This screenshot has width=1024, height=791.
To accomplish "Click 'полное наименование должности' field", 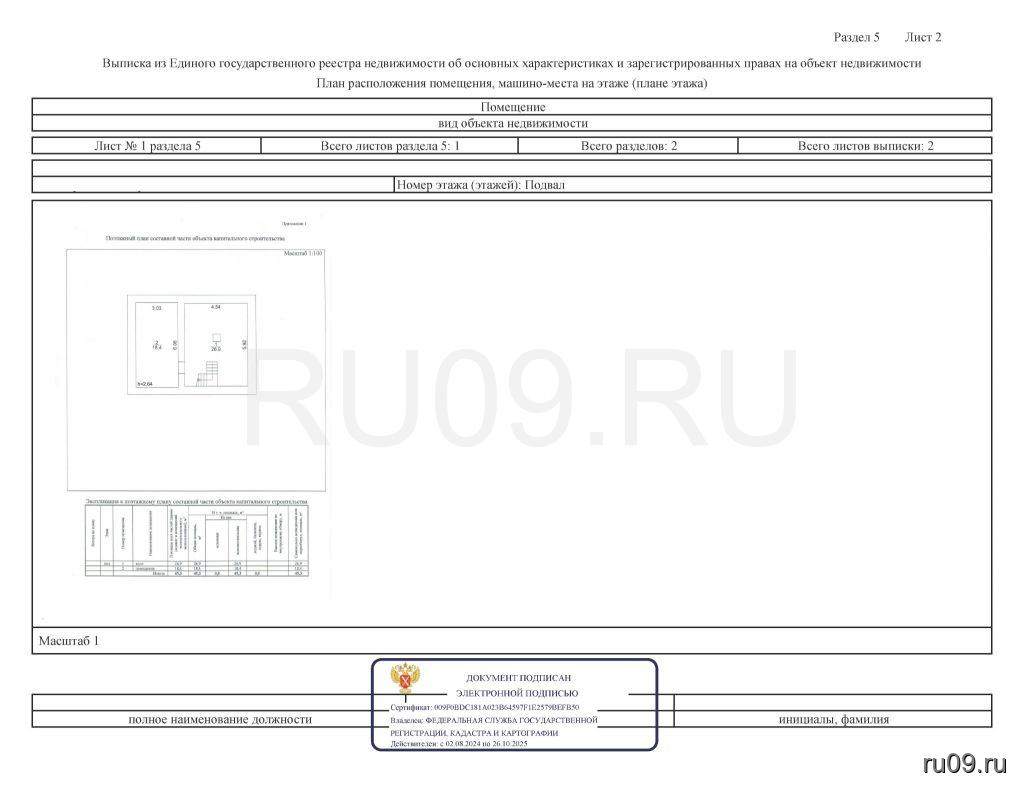I will click(x=220, y=719).
